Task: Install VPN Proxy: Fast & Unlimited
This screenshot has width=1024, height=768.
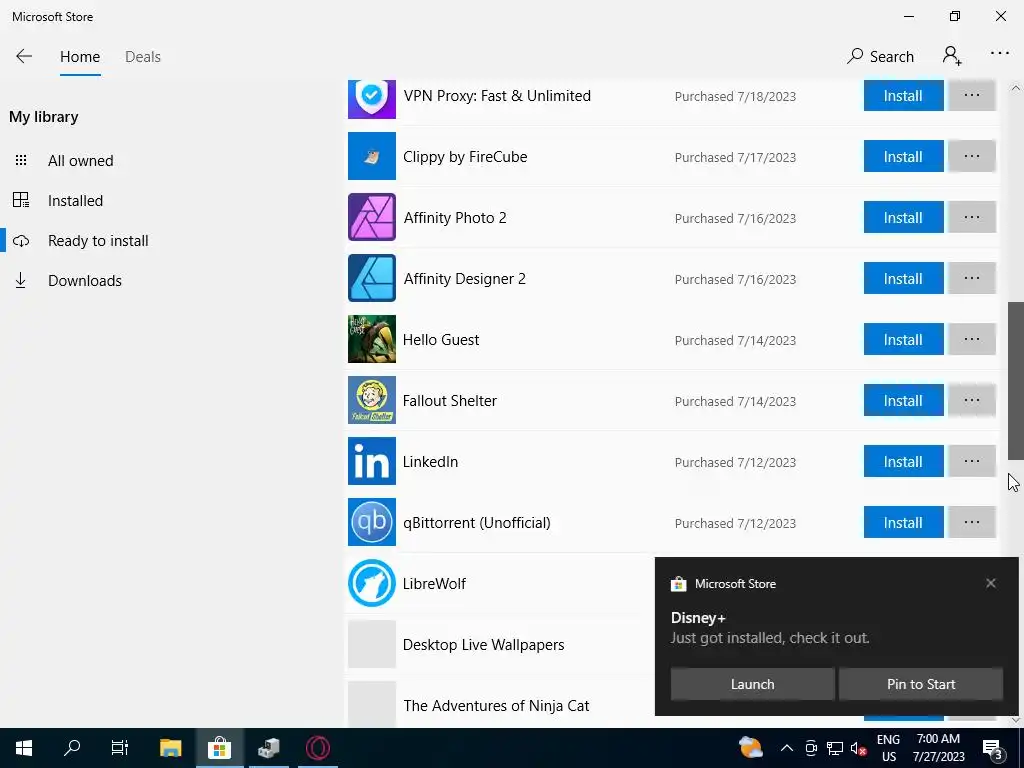Action: (x=903, y=95)
